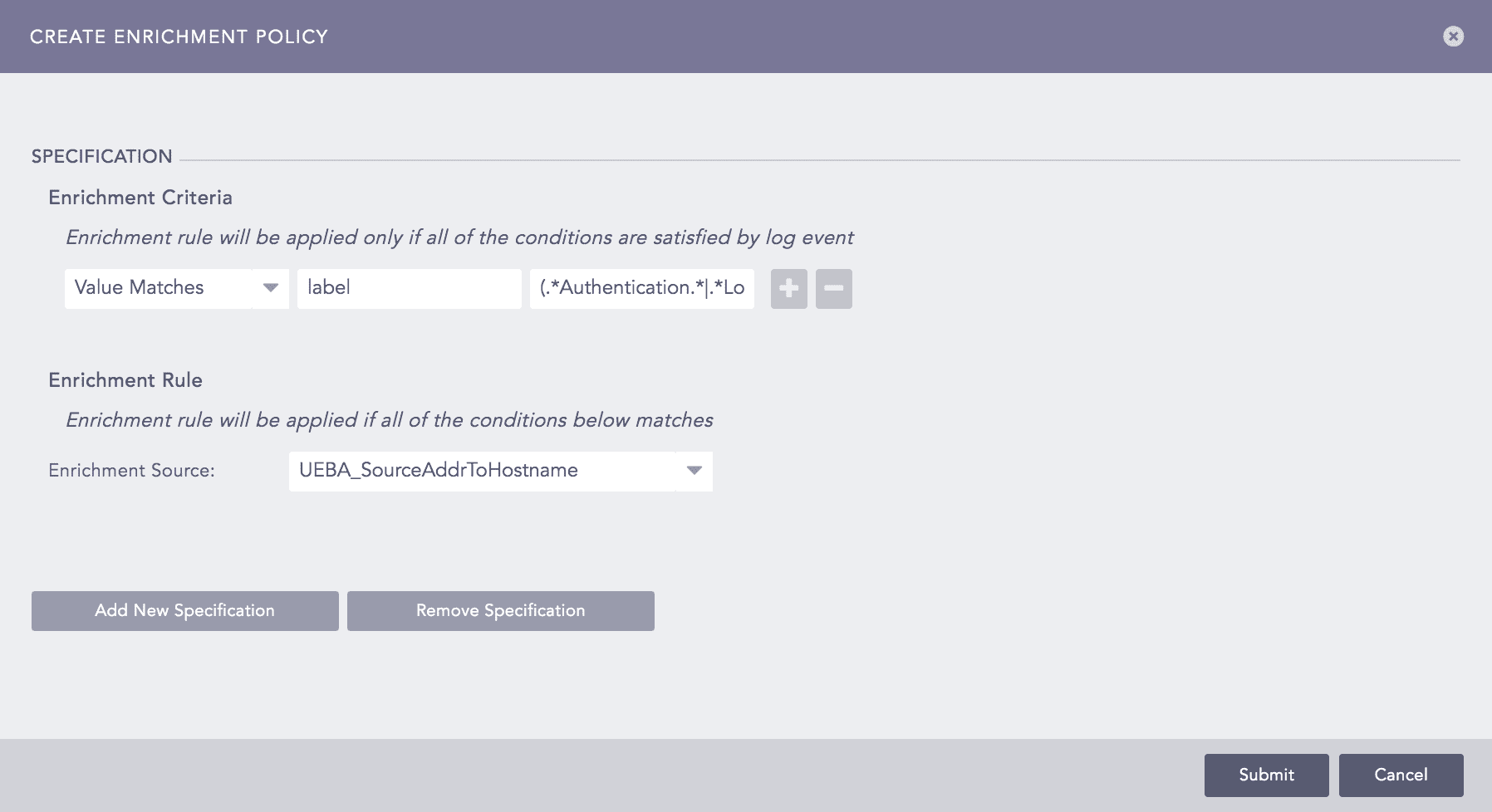Image resolution: width=1492 pixels, height=812 pixels.
Task: Click the Enrichment Source dropdown arrow
Action: pos(694,471)
